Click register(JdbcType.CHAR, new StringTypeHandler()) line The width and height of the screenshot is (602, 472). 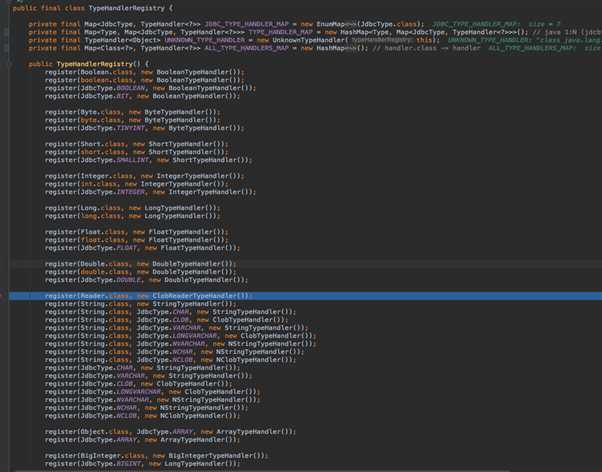coord(142,368)
